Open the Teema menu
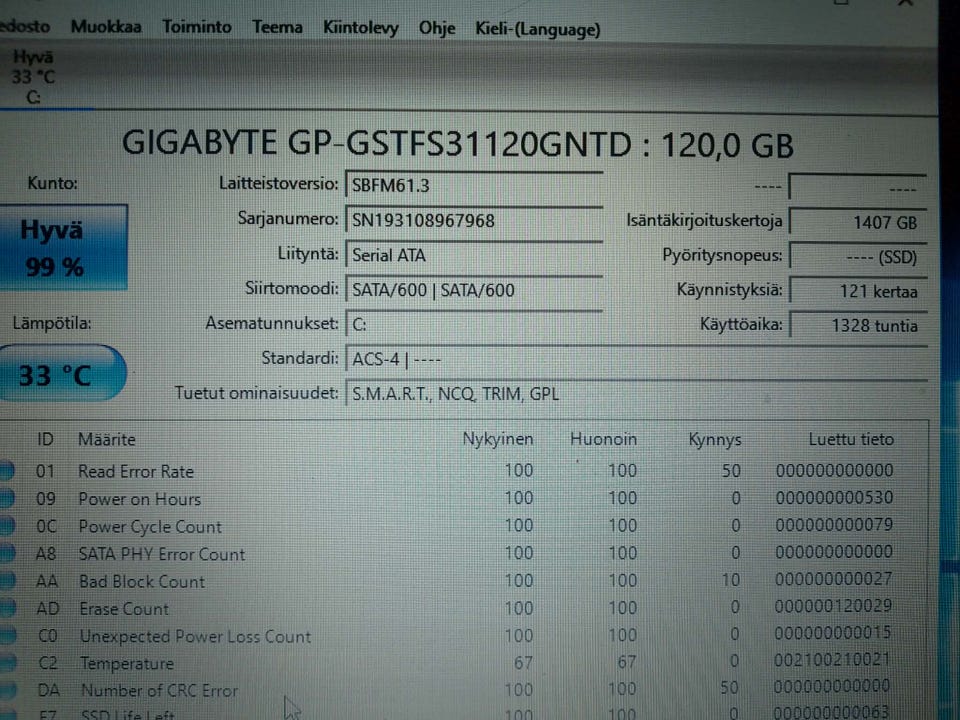Screen dimensions: 960x720 pyautogui.click(x=277, y=28)
